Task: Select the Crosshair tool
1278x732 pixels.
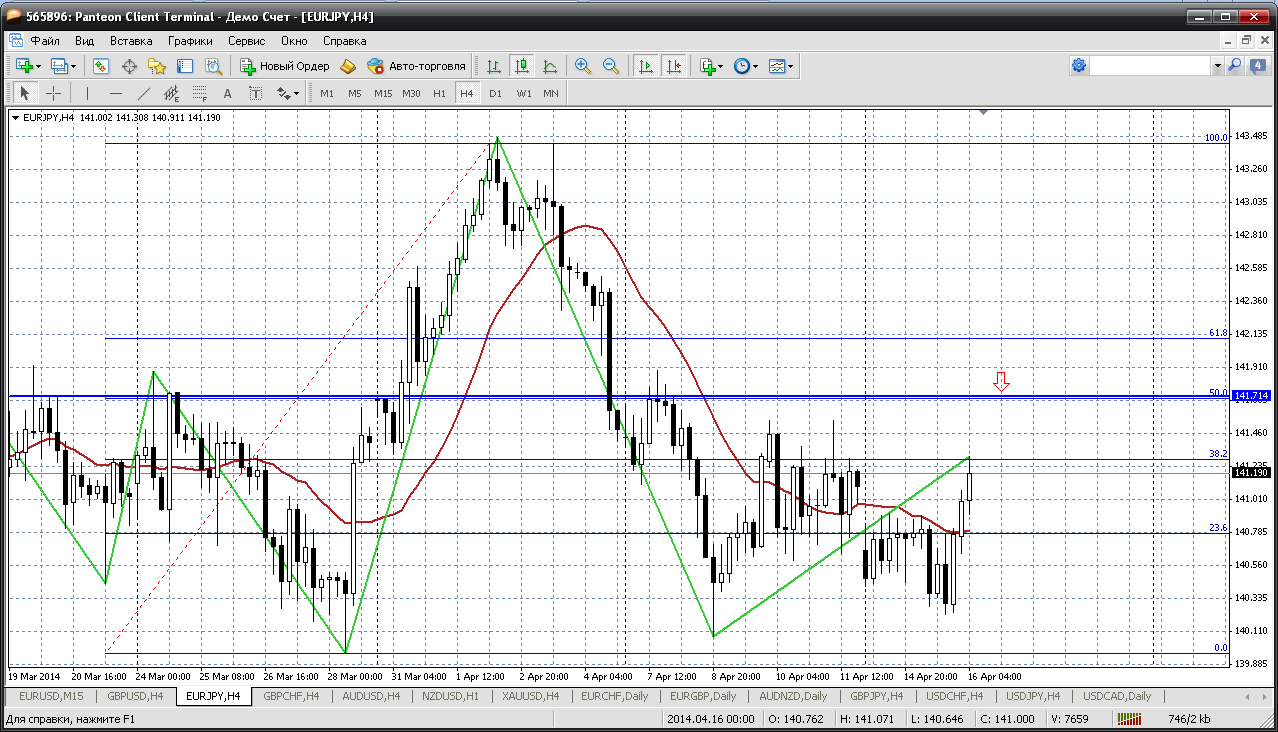Action: pos(53,93)
